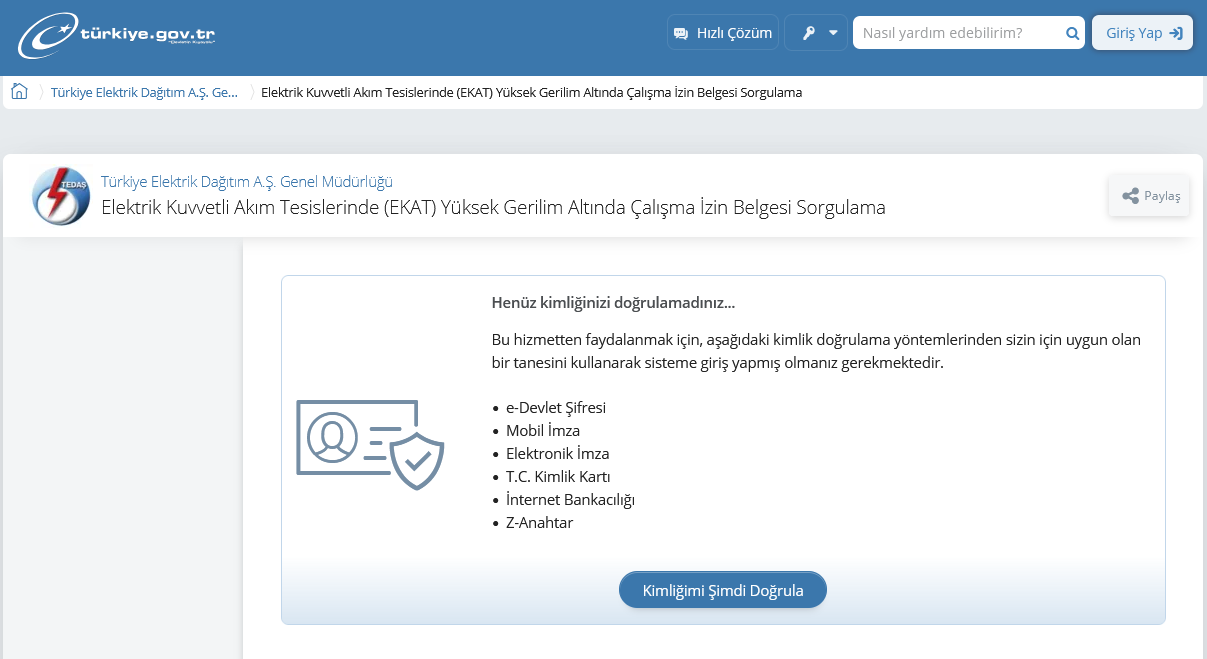Click the EKAT service page title heading
This screenshot has height=659, width=1207.
[x=493, y=208]
